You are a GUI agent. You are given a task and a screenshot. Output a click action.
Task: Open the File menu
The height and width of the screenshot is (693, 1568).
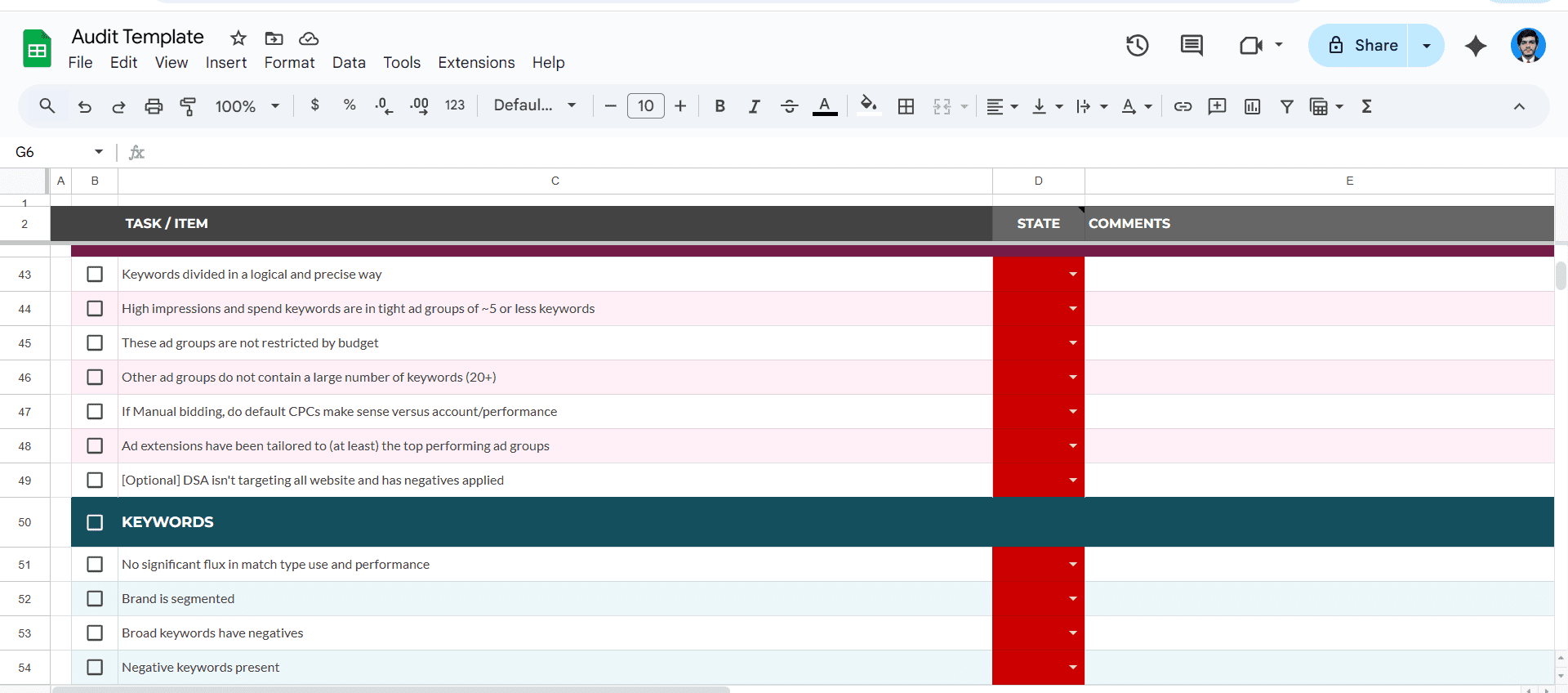80,63
